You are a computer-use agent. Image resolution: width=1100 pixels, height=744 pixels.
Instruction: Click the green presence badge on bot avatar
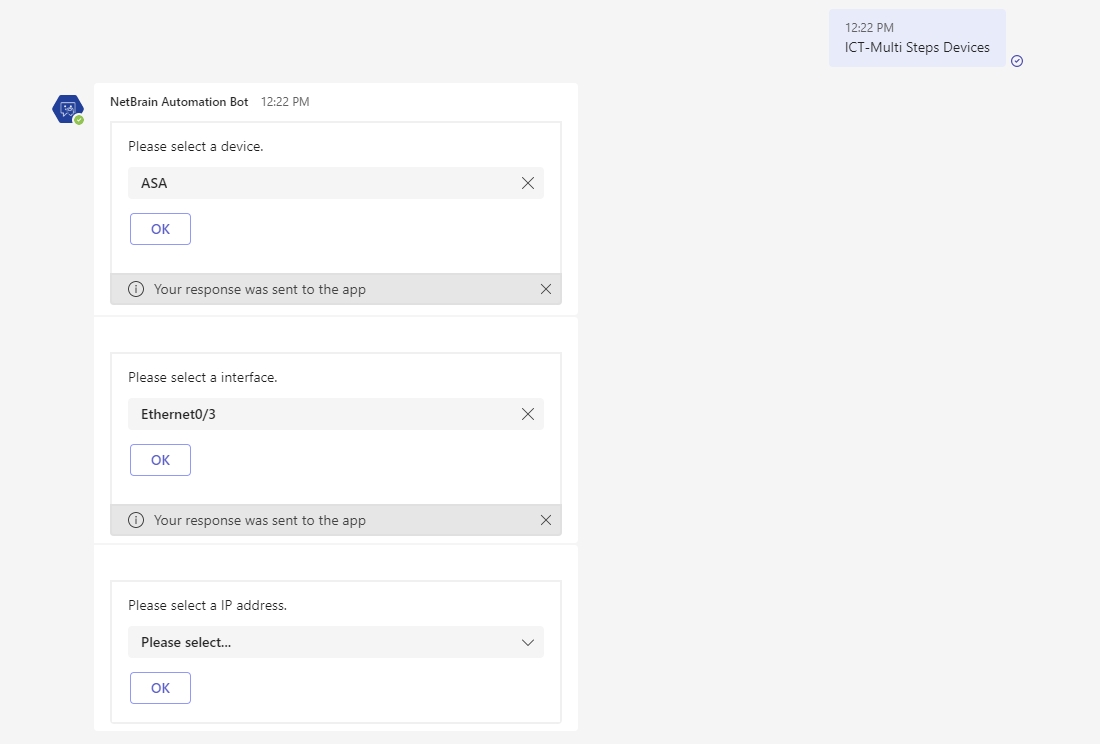(79, 120)
